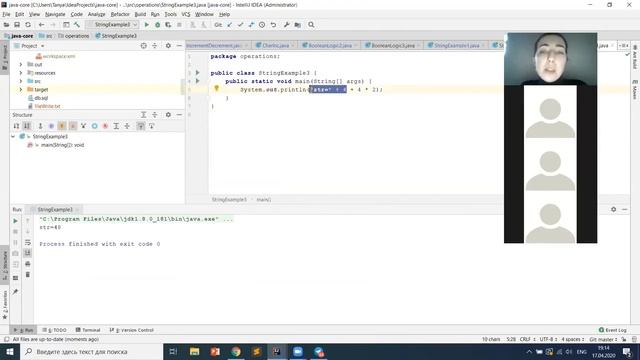Image resolution: width=640 pixels, height=360 pixels.
Task: Revert changes with the rollback arrow icon
Action: (273, 25)
